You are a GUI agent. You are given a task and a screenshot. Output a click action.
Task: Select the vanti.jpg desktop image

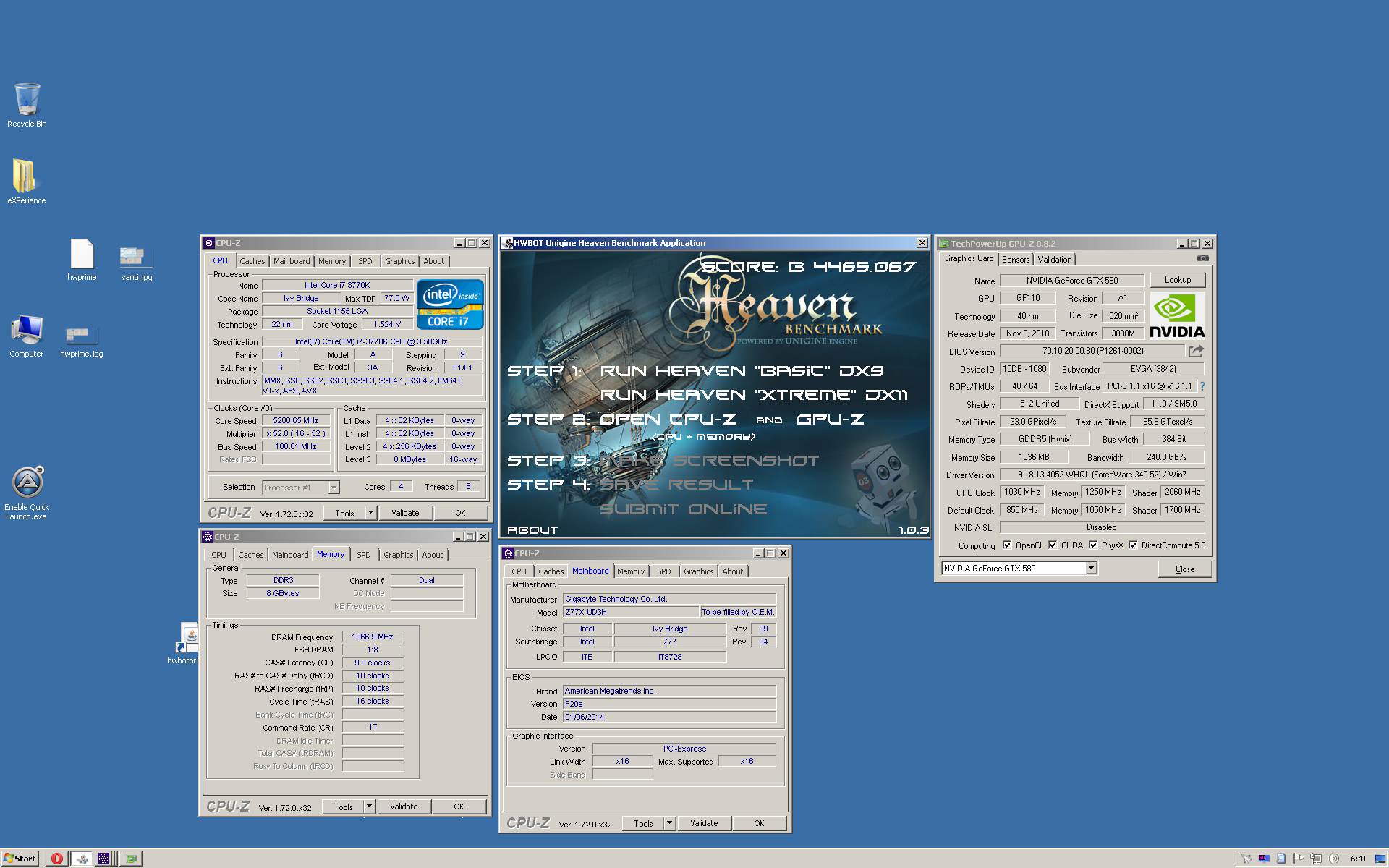(x=136, y=262)
